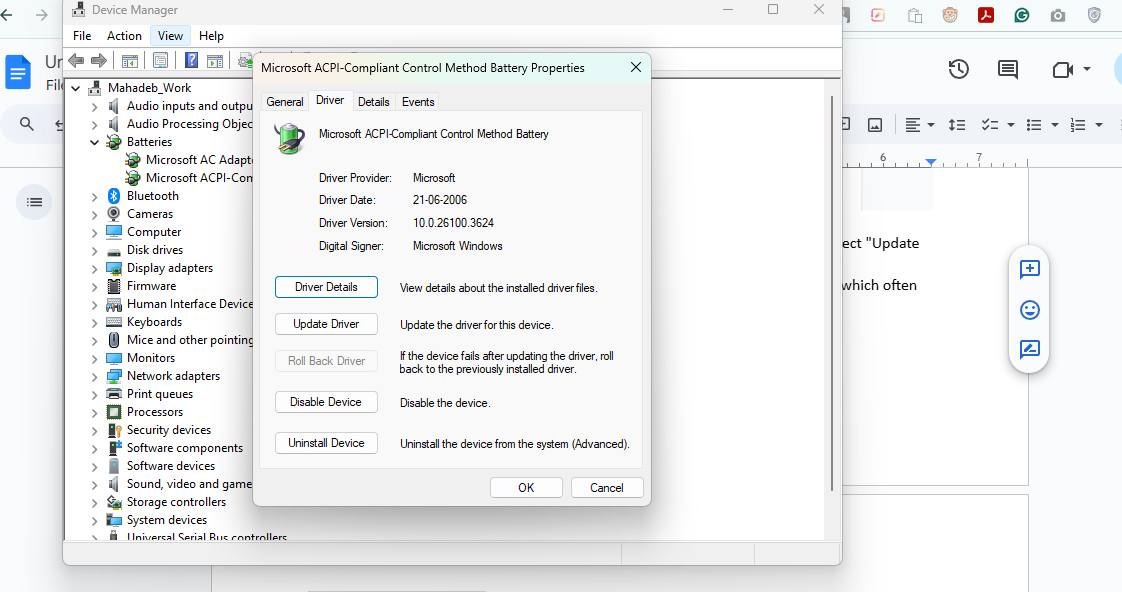Screen dimensions: 1122x592
Task: Switch to the Details tab
Action: pos(374,101)
